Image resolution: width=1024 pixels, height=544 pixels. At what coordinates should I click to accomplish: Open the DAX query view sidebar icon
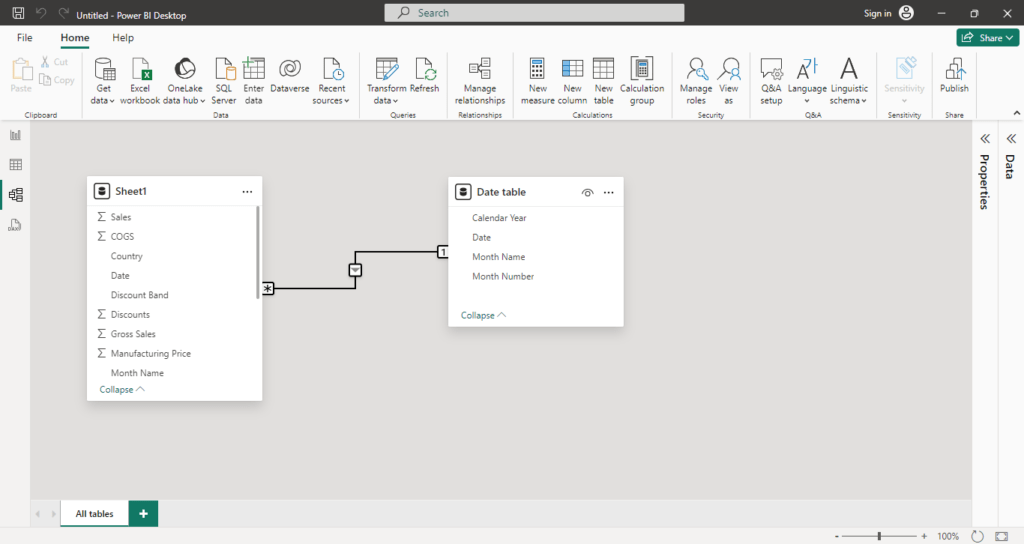coord(15,225)
